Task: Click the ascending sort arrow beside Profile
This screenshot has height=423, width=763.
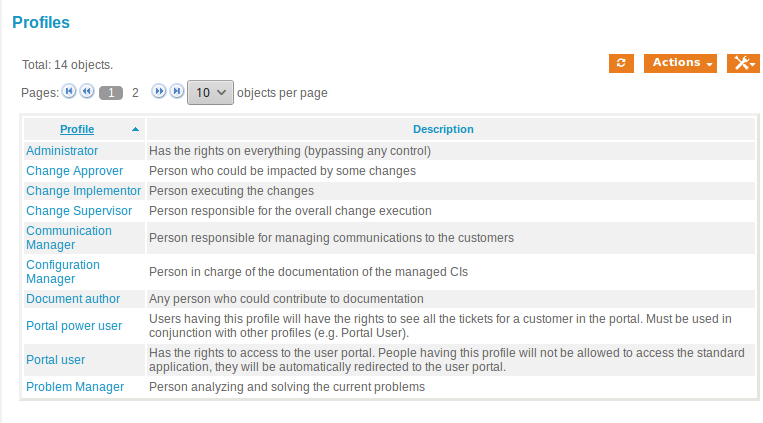Action: click(135, 129)
